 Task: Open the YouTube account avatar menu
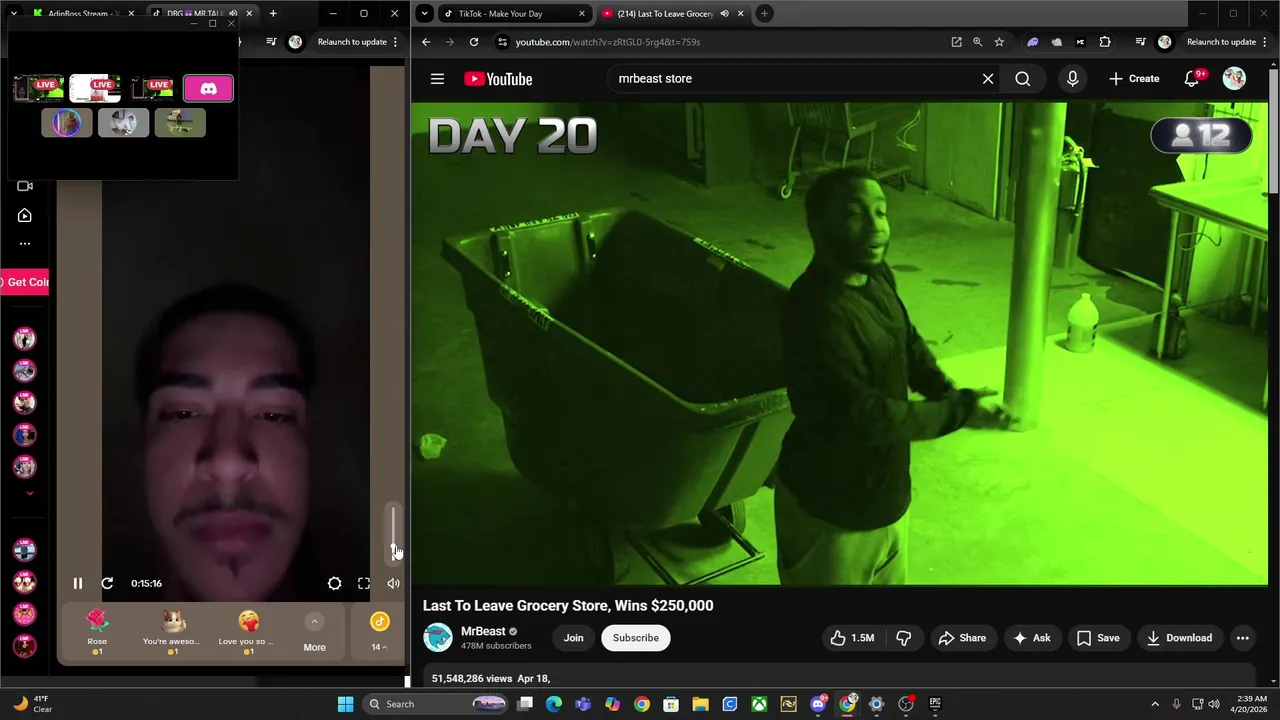[x=1234, y=79]
